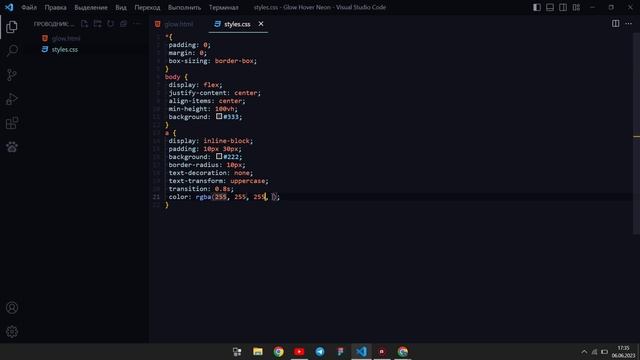
Task: Refresh the explorer file list
Action: coord(111,24)
